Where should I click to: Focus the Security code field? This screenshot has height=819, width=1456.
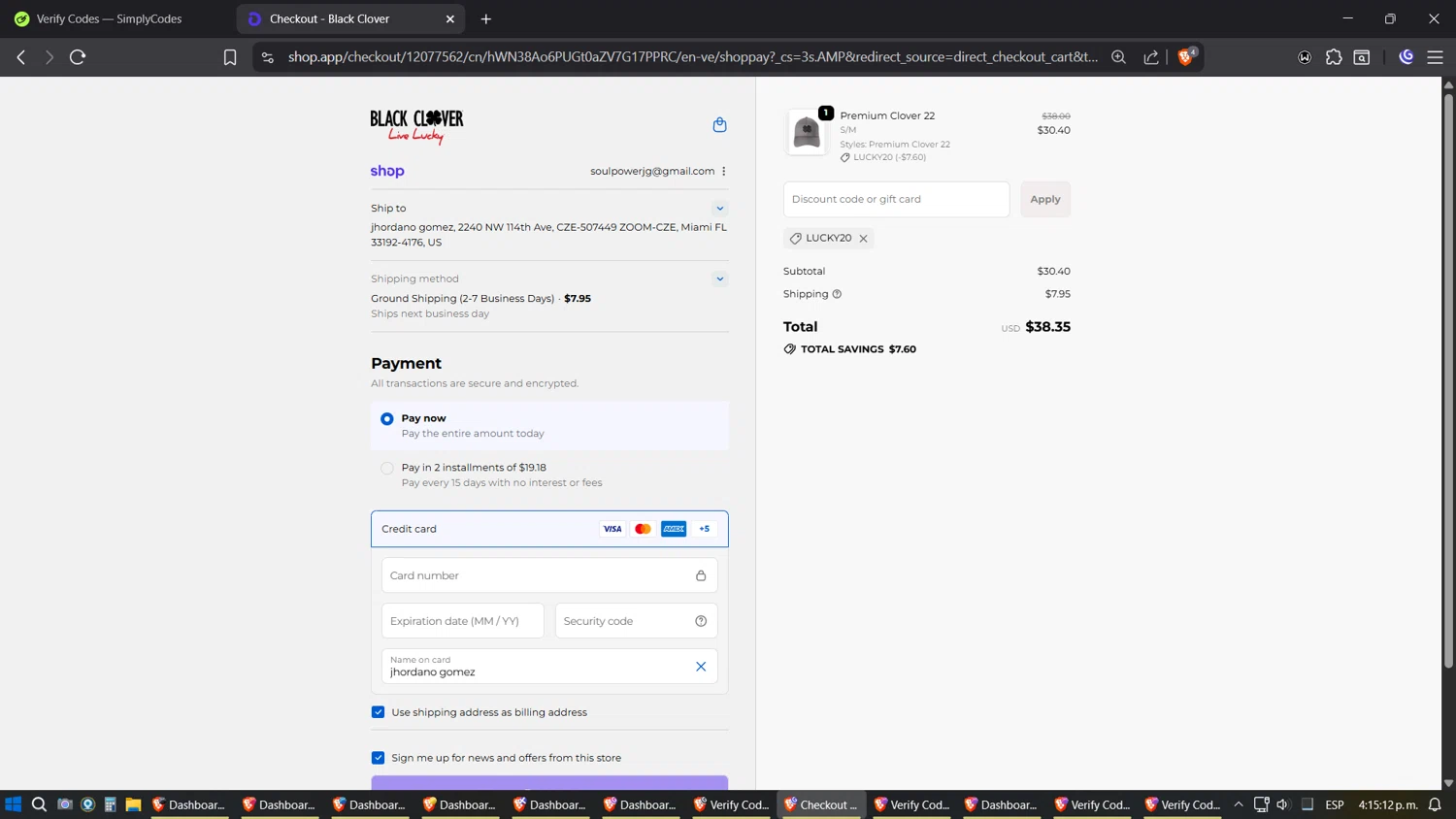coord(636,621)
